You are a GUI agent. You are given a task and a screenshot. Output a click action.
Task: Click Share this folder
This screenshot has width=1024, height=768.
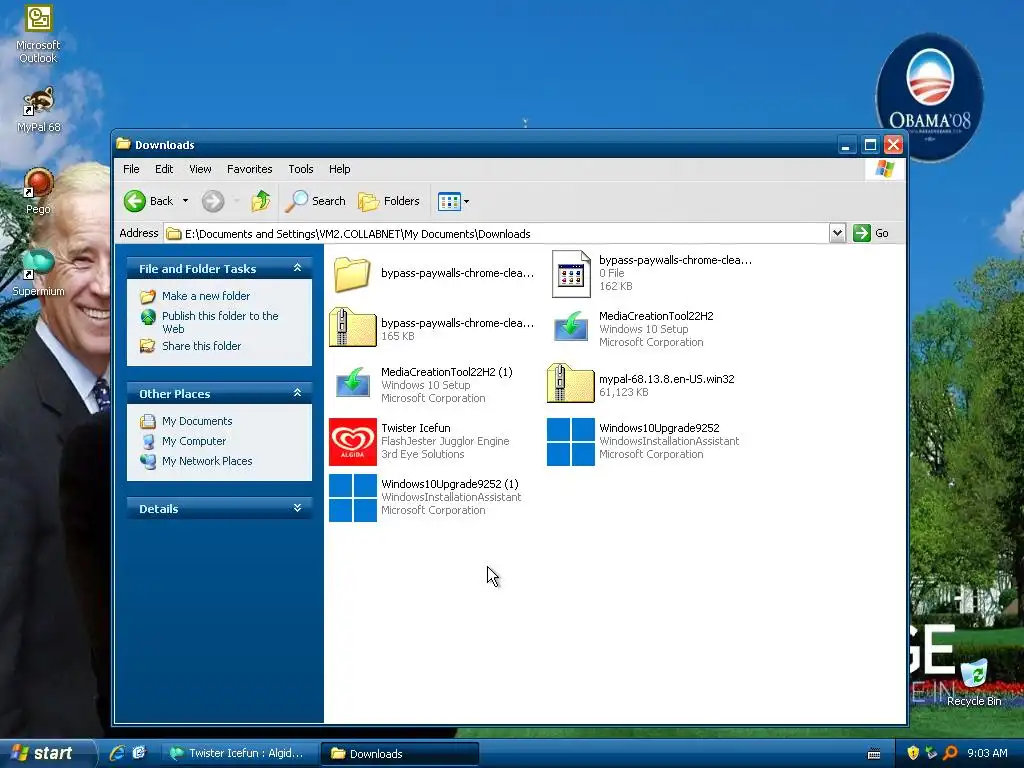click(x=201, y=346)
